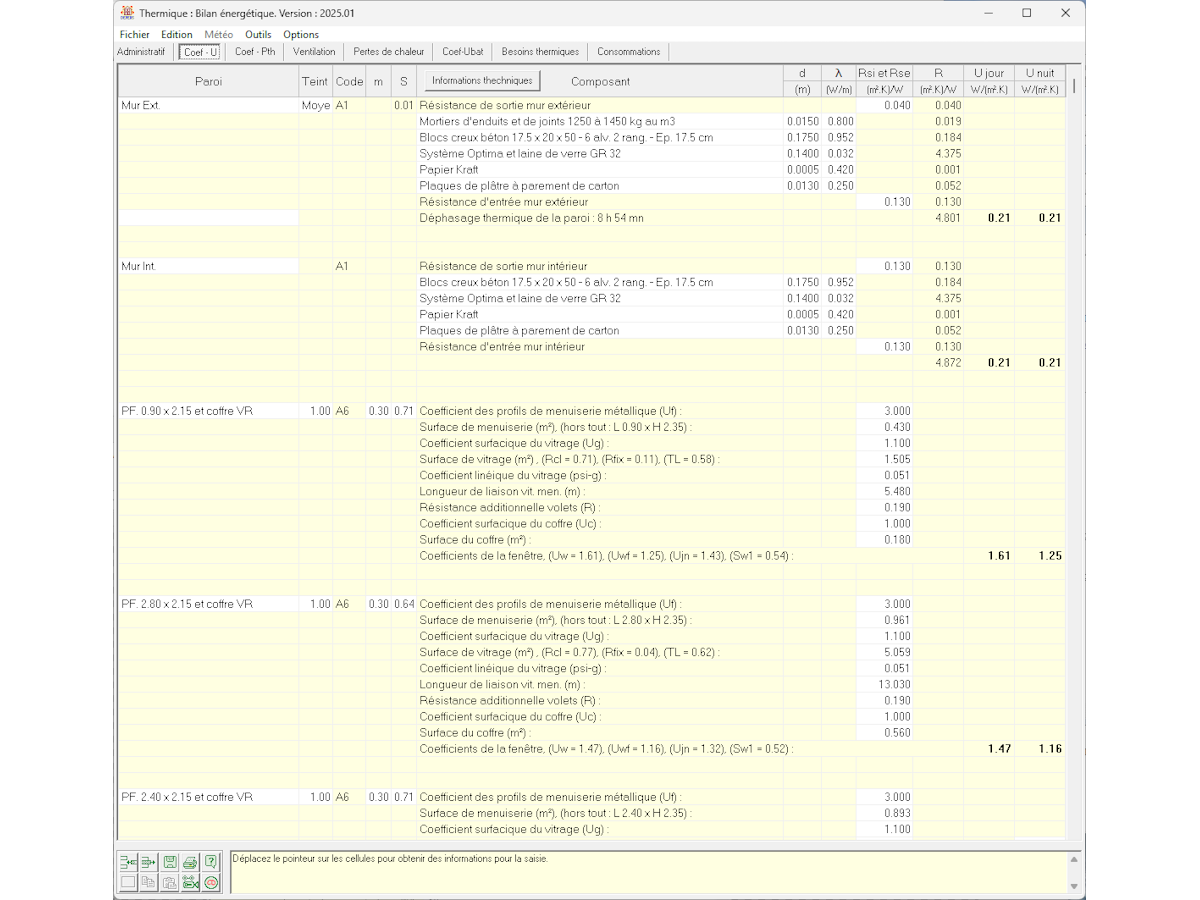The width and height of the screenshot is (1200, 900).
Task: Click the green video camera icon
Action: [190, 882]
